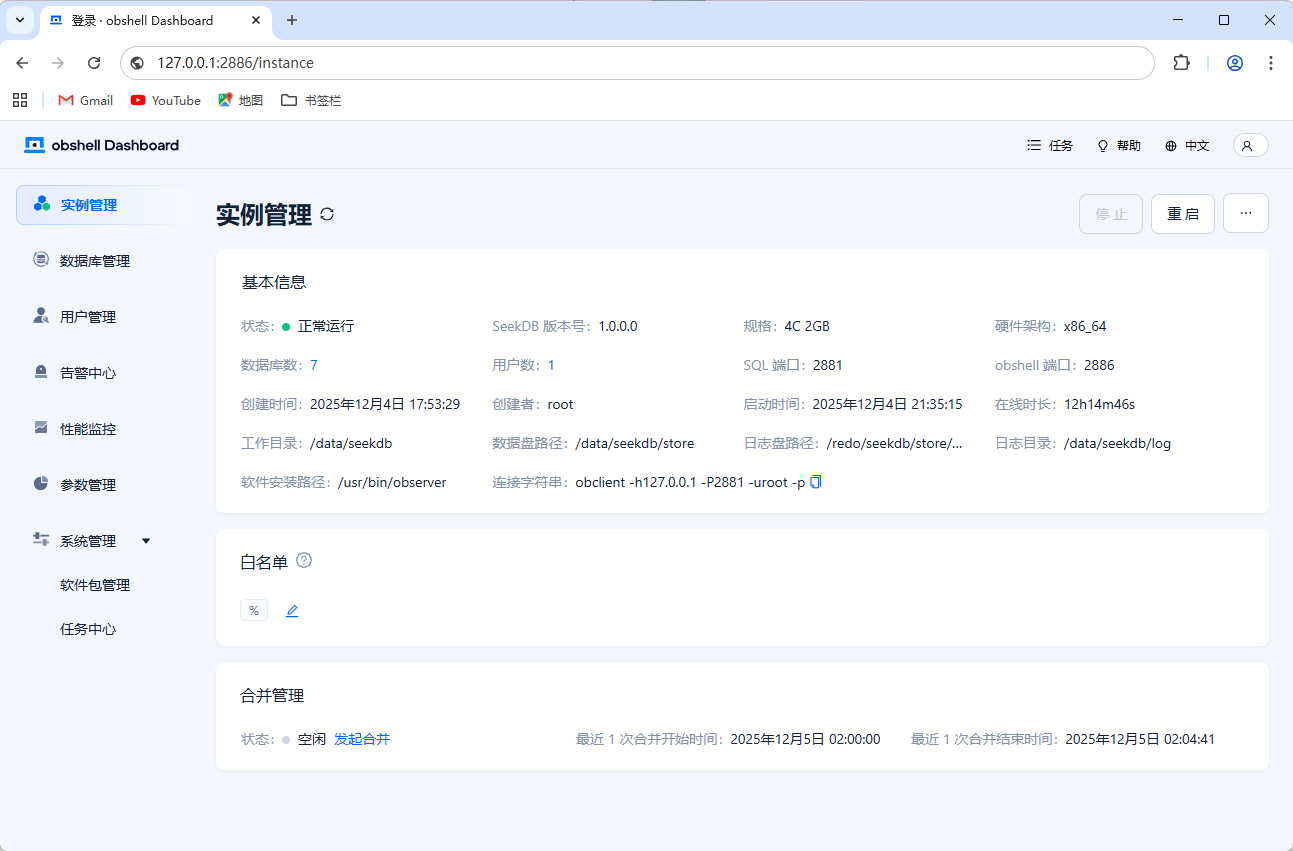Open the 告警中心 section
Viewport: 1293px width, 851px height.
(88, 373)
